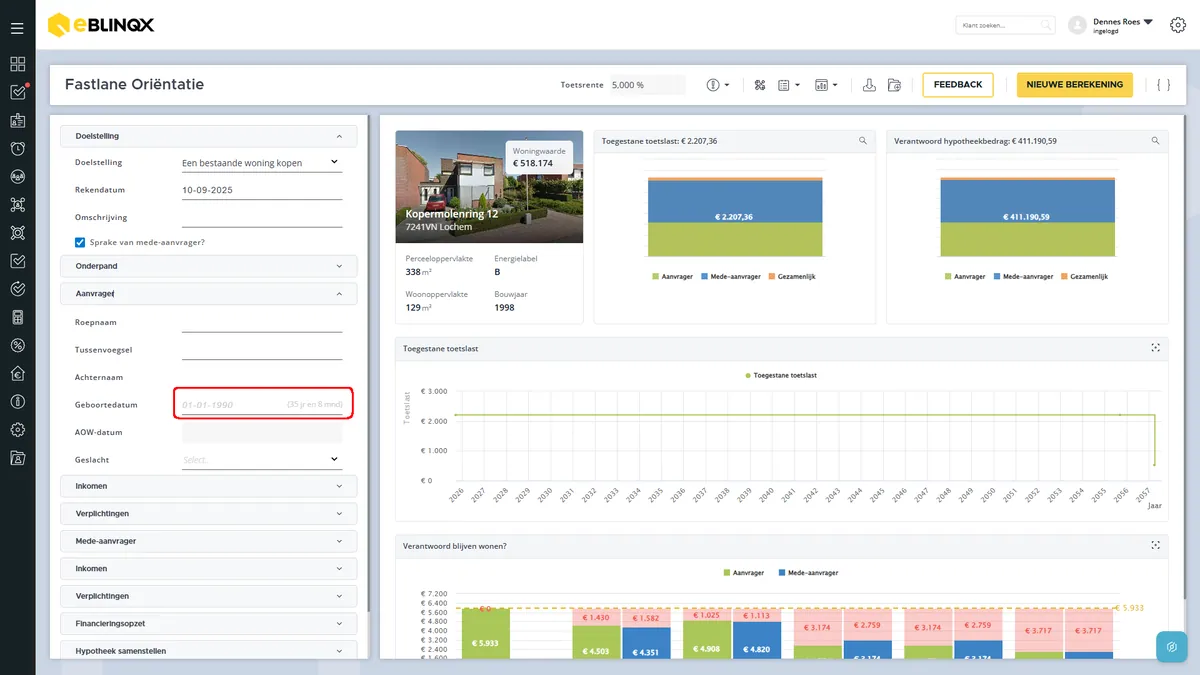The width and height of the screenshot is (1200, 675).
Task: Open the Doelstelling dropdown 'Een bestaande woning kopen'
Action: [x=262, y=162]
